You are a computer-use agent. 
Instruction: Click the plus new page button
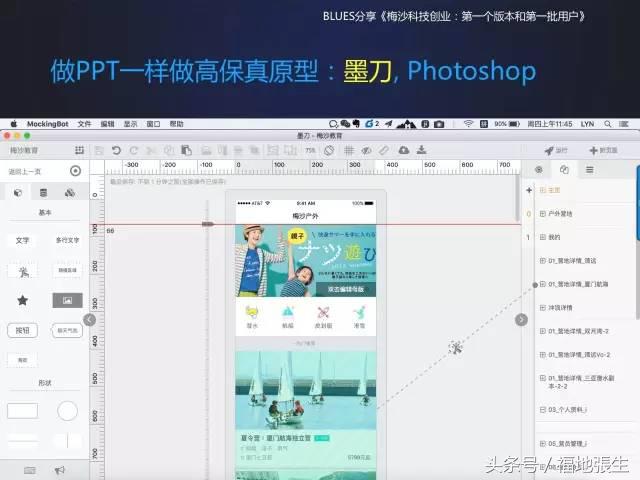tap(603, 151)
